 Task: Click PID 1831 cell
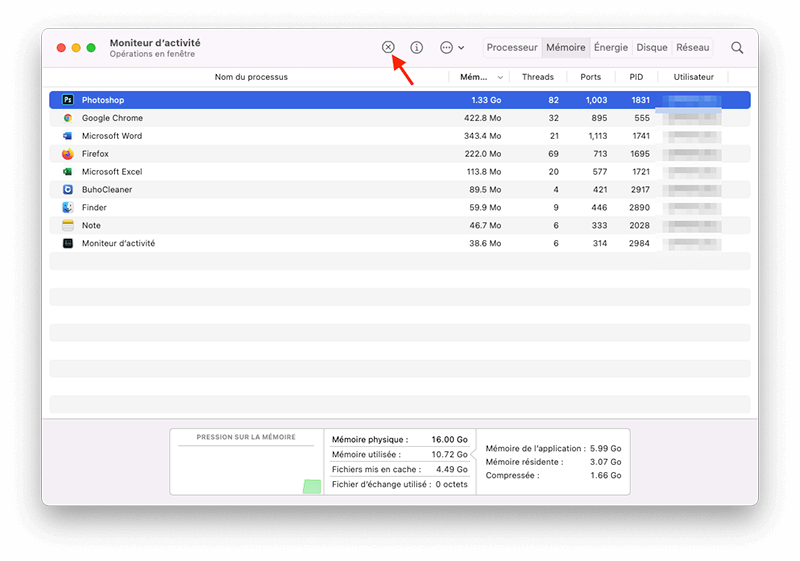click(640, 100)
